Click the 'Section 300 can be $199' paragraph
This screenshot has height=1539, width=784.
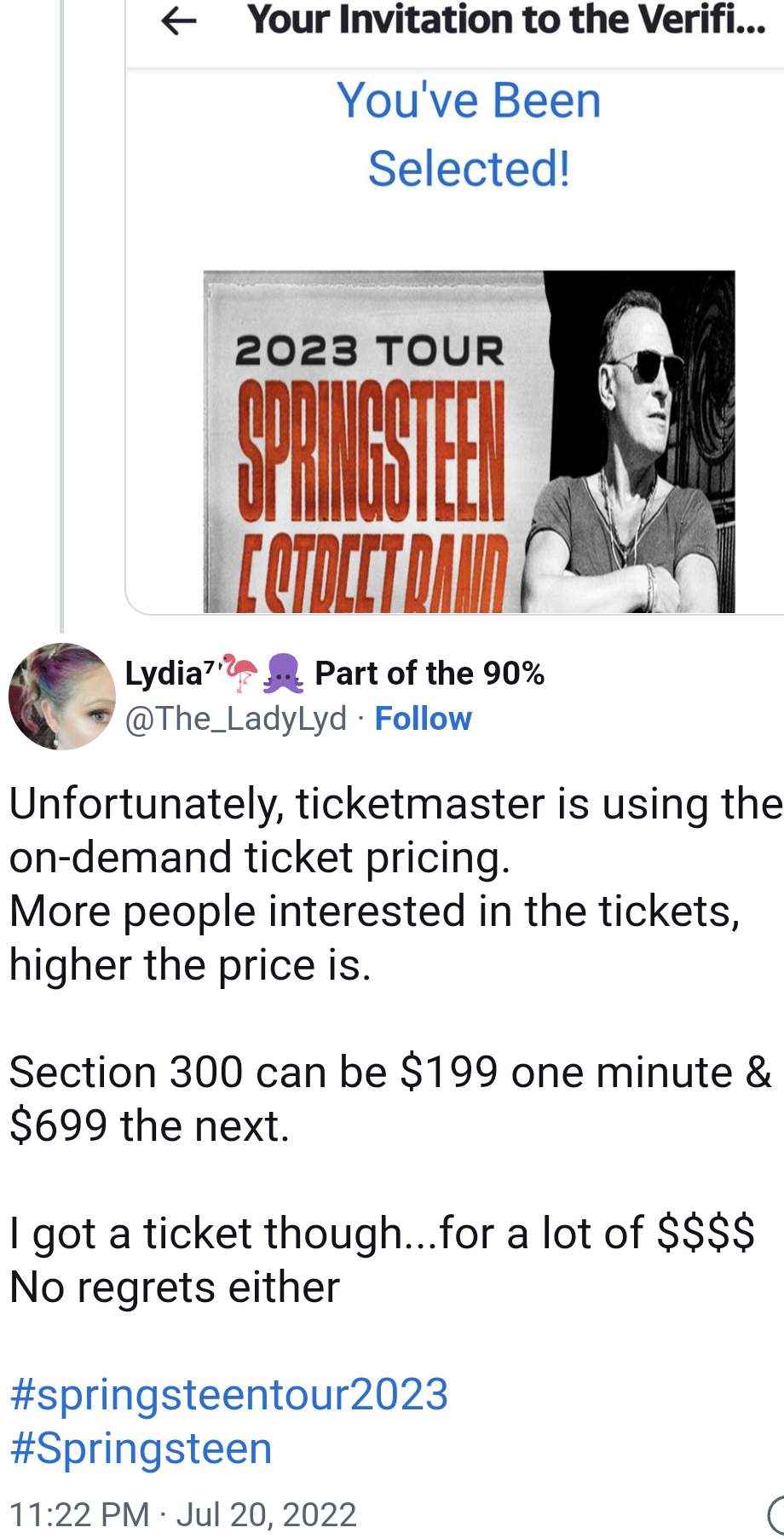pyautogui.click(x=390, y=1099)
